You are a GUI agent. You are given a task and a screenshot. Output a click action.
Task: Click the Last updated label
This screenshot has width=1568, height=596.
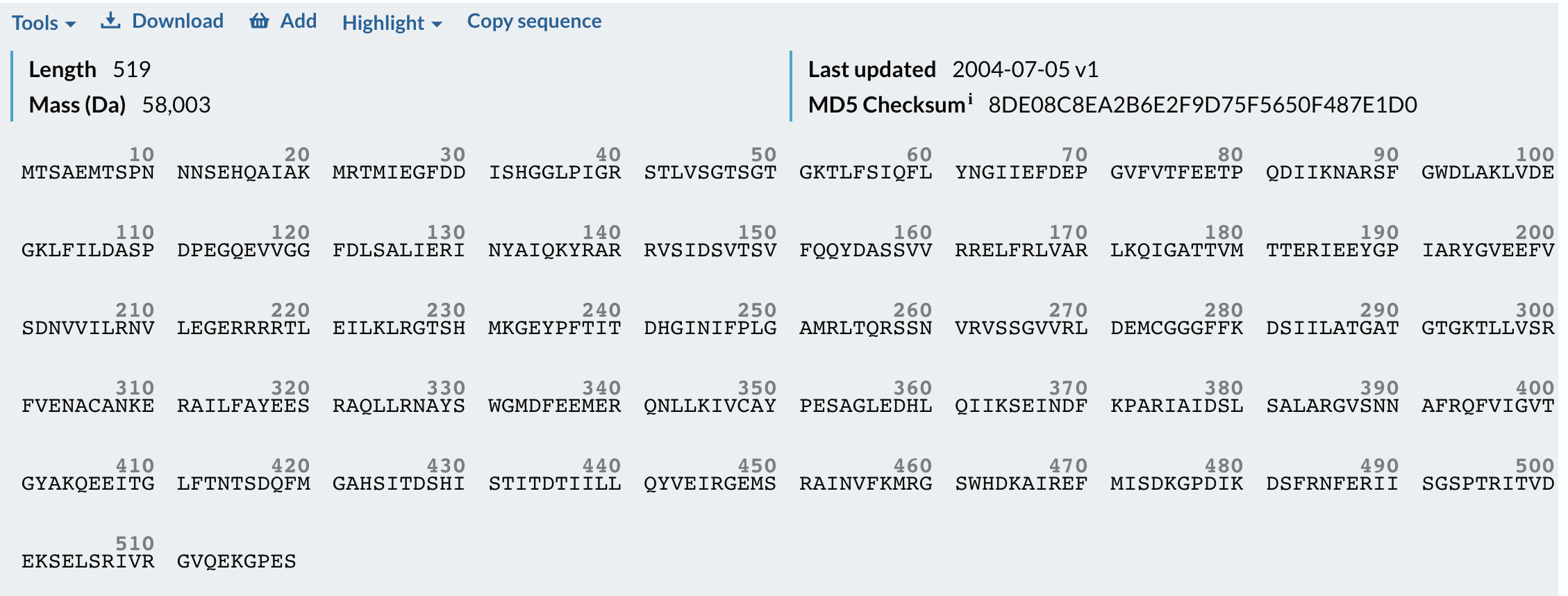coord(871,69)
